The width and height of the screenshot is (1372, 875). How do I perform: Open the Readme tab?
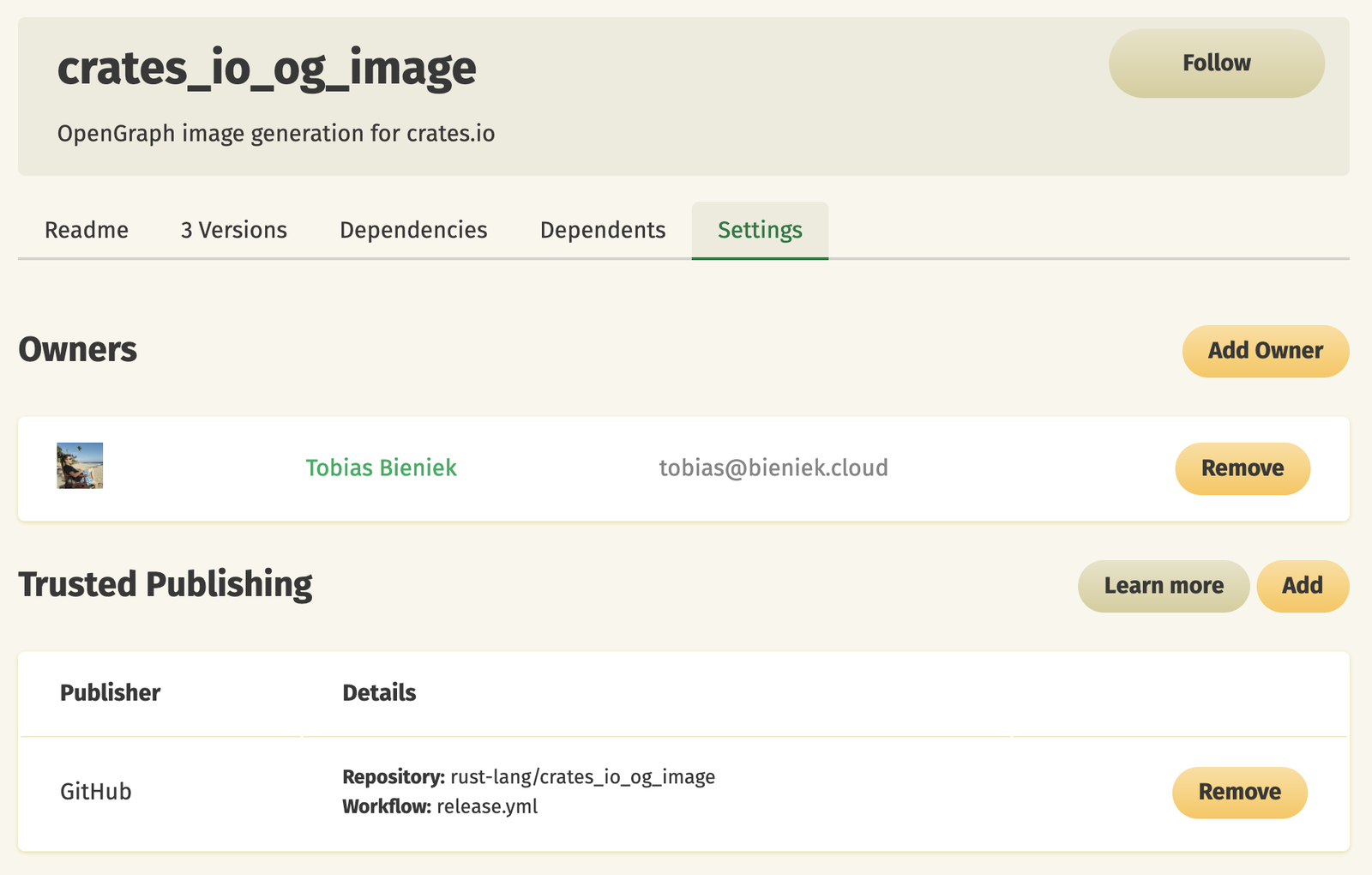pyautogui.click(x=87, y=230)
